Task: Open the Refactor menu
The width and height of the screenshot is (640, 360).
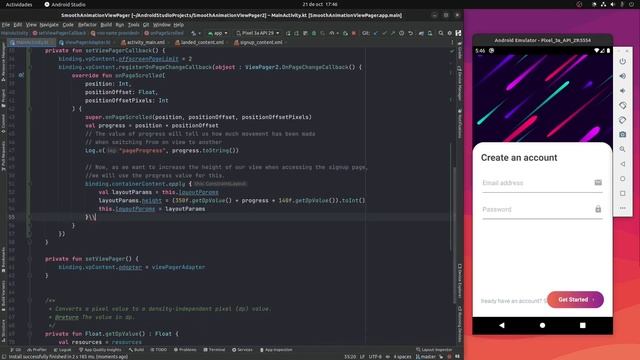Action: click(87, 24)
